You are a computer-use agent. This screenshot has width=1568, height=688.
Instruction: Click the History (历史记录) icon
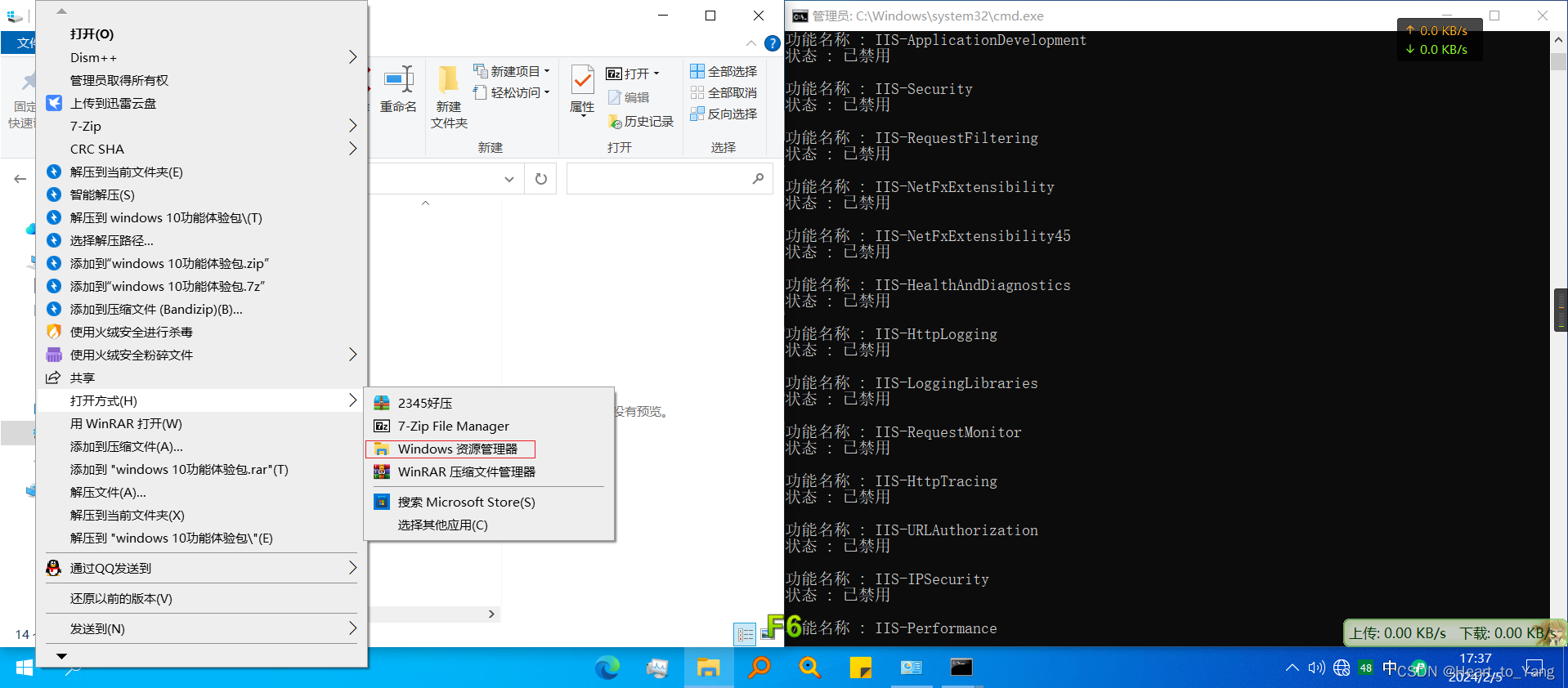pyautogui.click(x=616, y=122)
